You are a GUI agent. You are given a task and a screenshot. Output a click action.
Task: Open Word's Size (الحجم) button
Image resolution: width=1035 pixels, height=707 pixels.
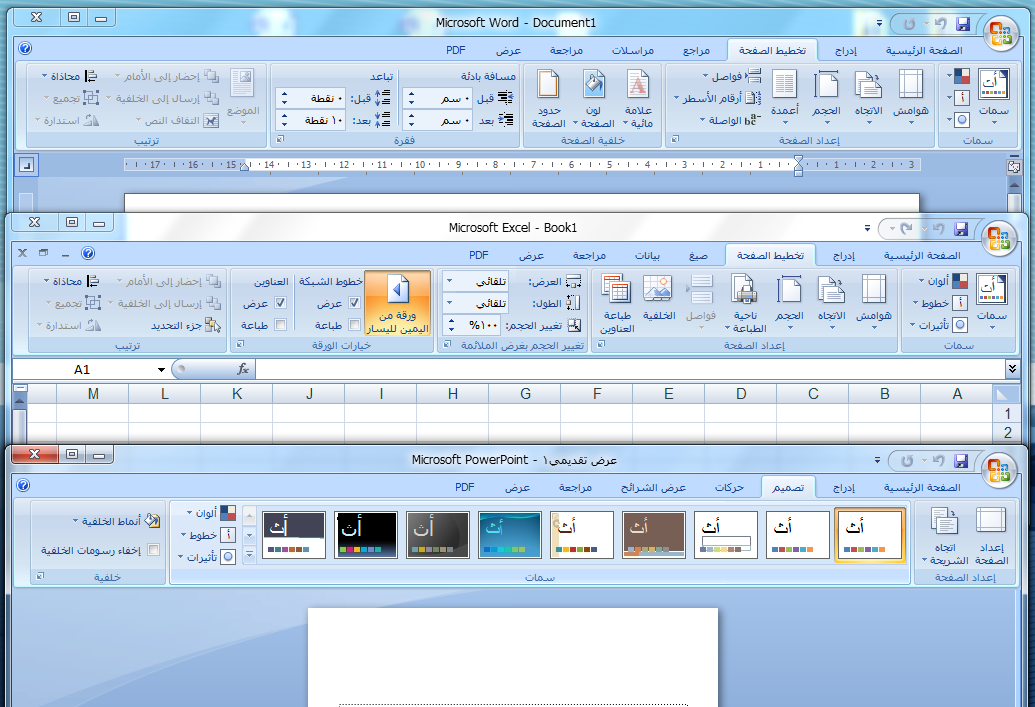(826, 98)
